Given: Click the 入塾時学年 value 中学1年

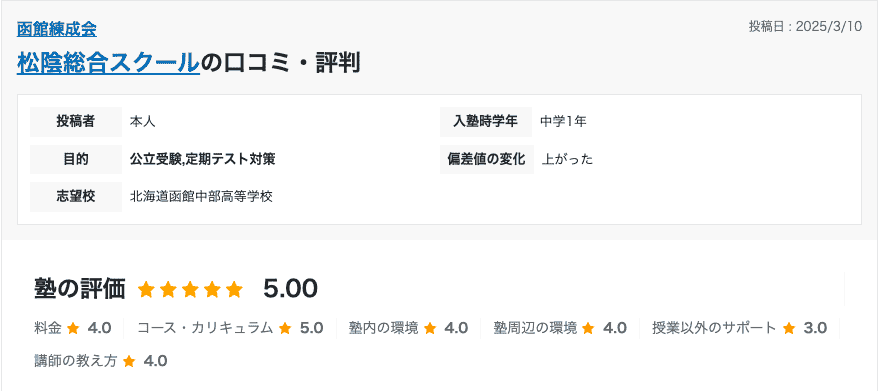Looking at the screenshot, I should 563,121.
